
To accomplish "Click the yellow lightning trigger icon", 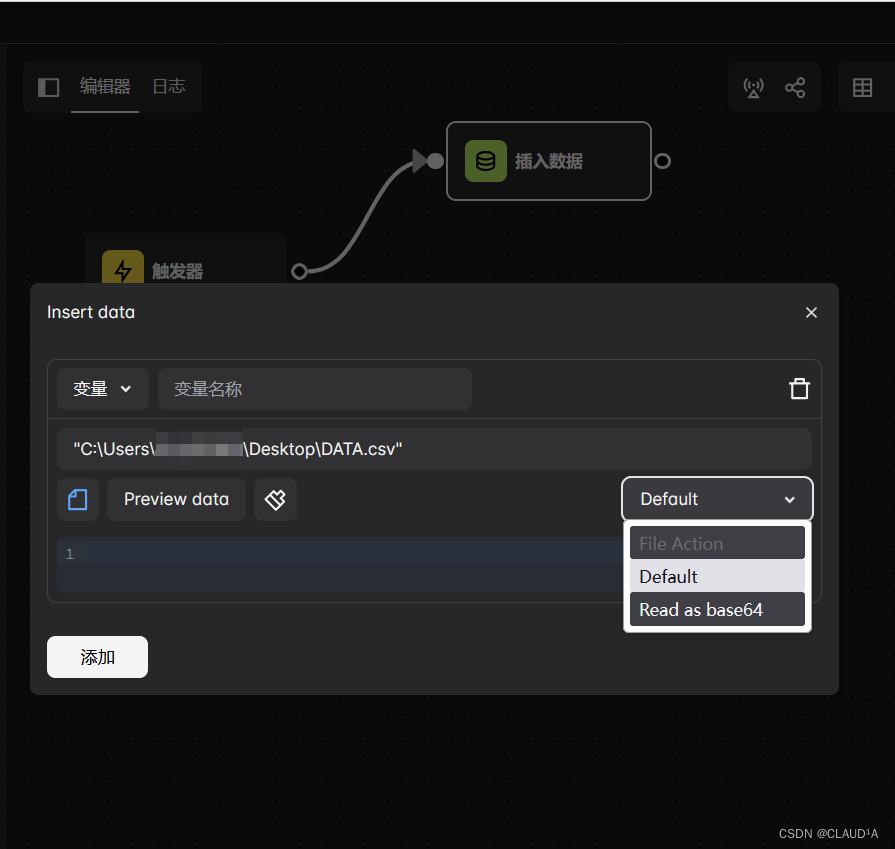I will click(123, 270).
